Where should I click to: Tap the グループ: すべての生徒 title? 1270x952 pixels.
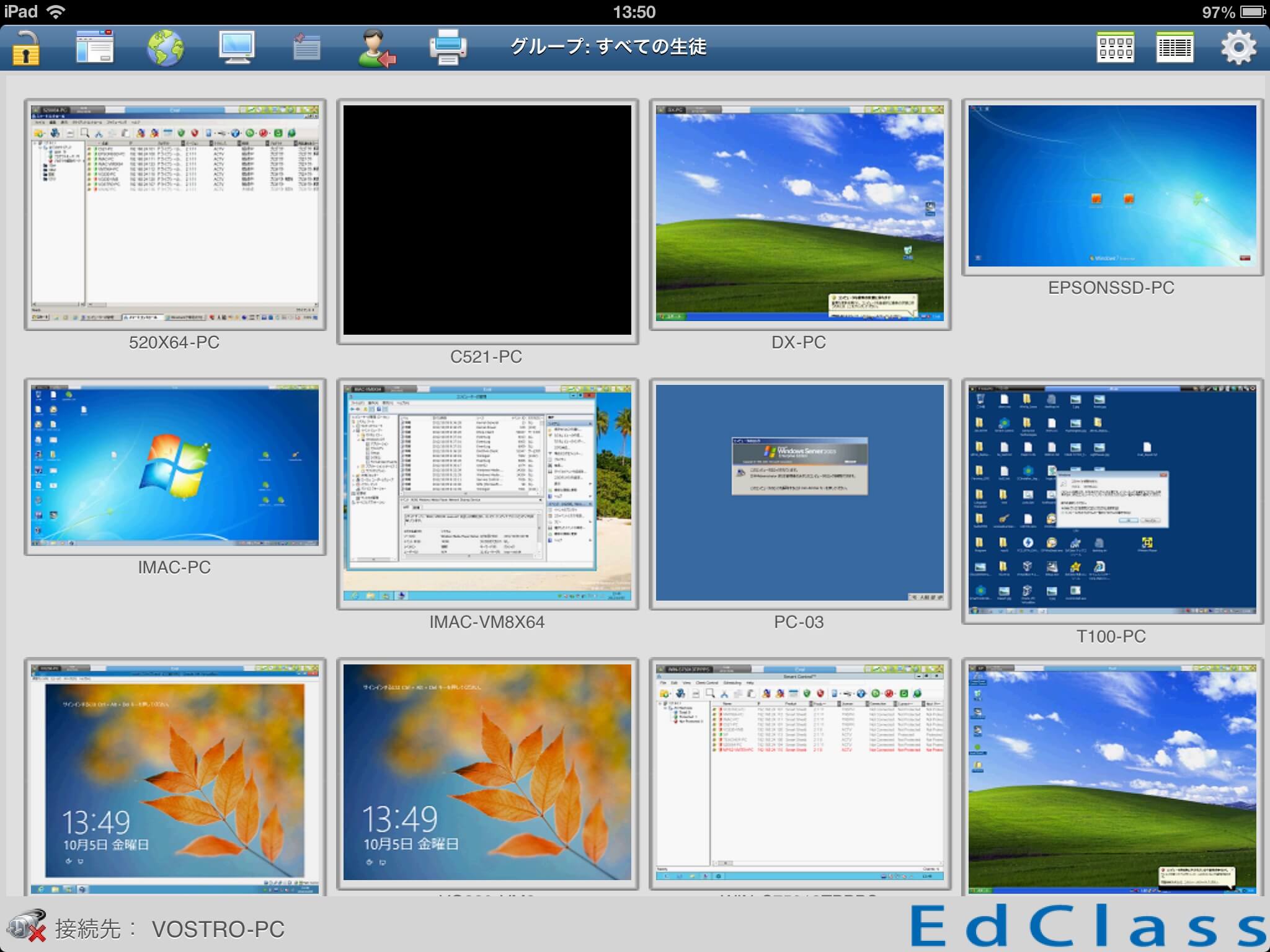pos(608,47)
